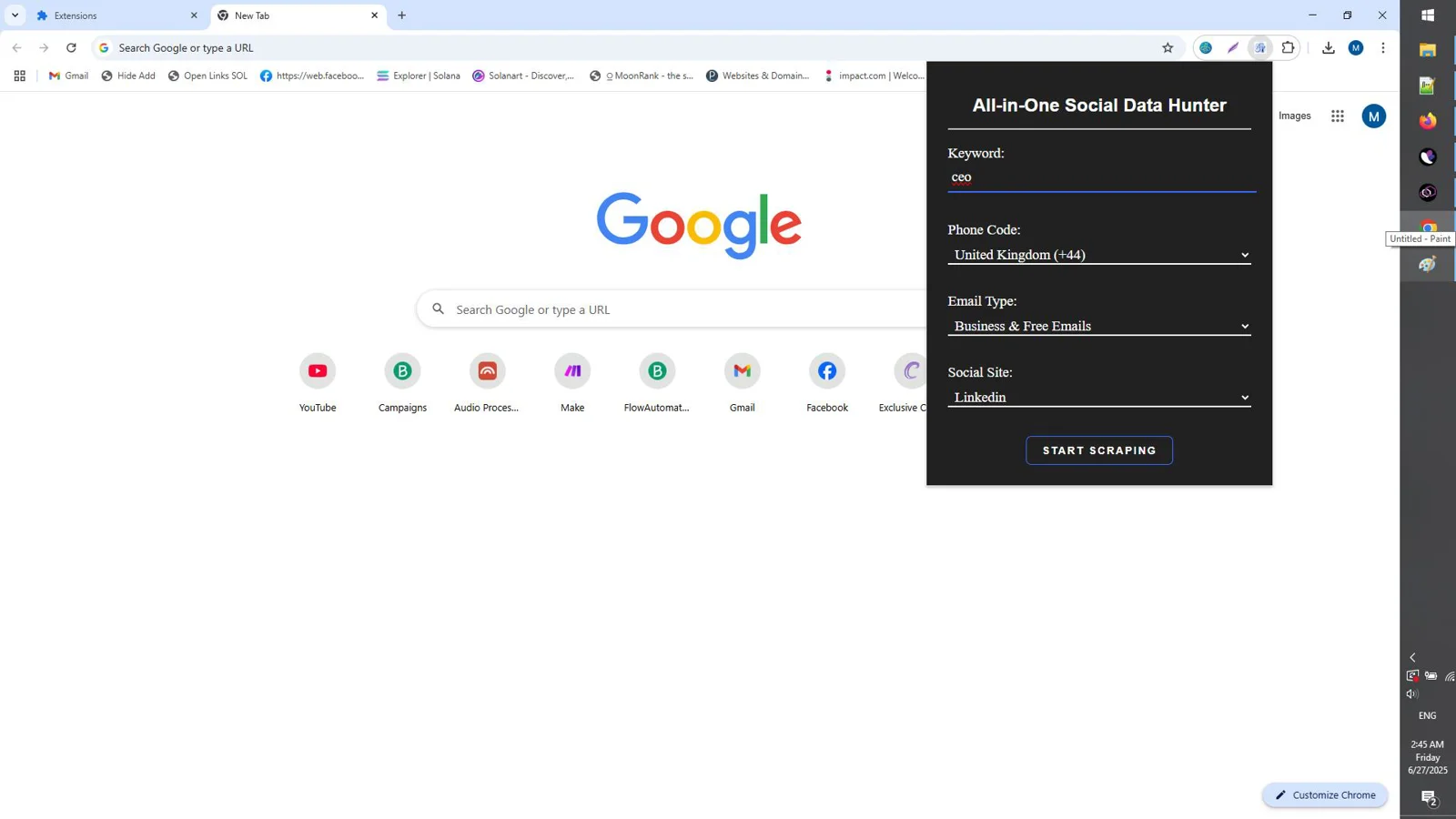Close the New Tab tab
The image size is (1456, 819).
[x=374, y=15]
